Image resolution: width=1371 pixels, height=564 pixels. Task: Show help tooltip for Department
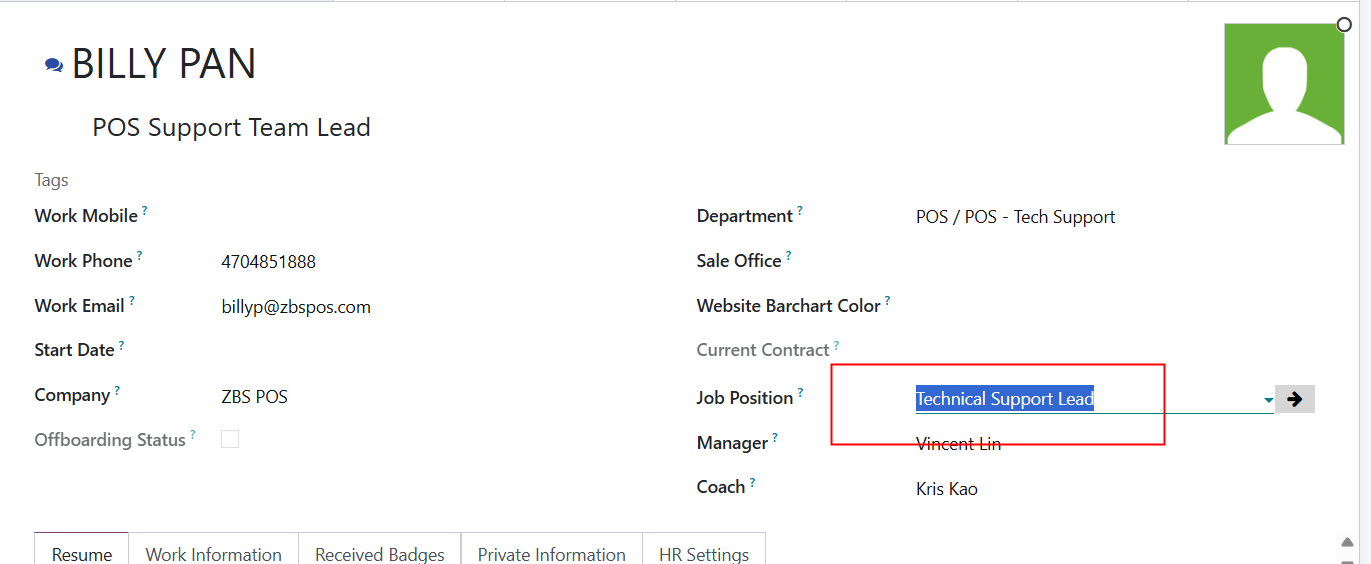(x=800, y=210)
